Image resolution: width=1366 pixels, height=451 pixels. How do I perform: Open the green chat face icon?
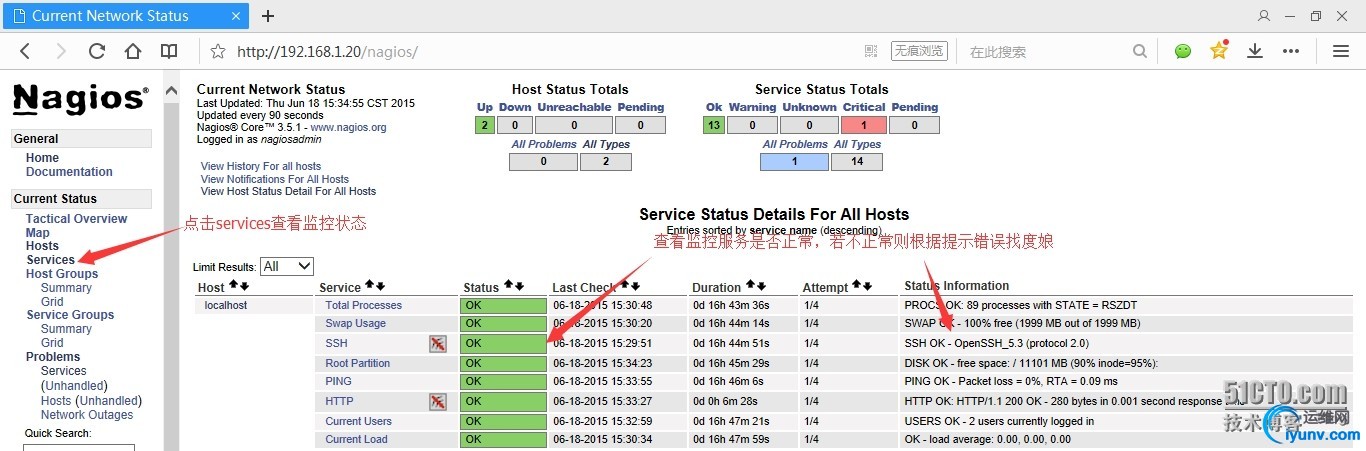pos(1183,51)
